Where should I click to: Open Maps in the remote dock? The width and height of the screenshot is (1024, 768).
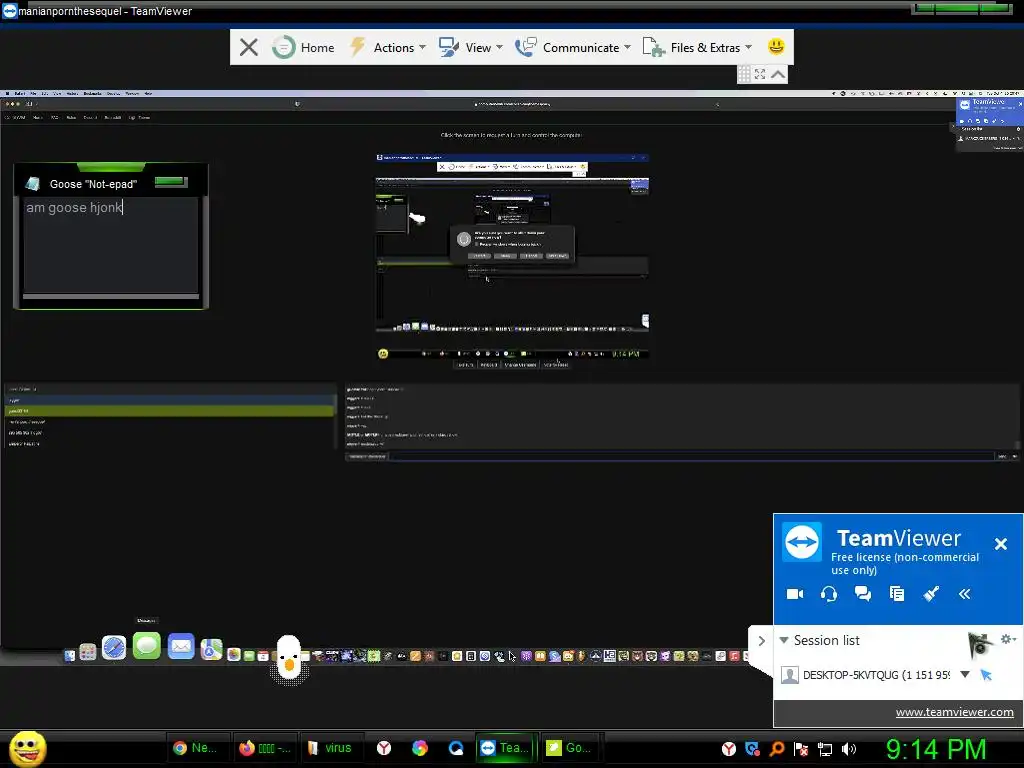coord(211,649)
